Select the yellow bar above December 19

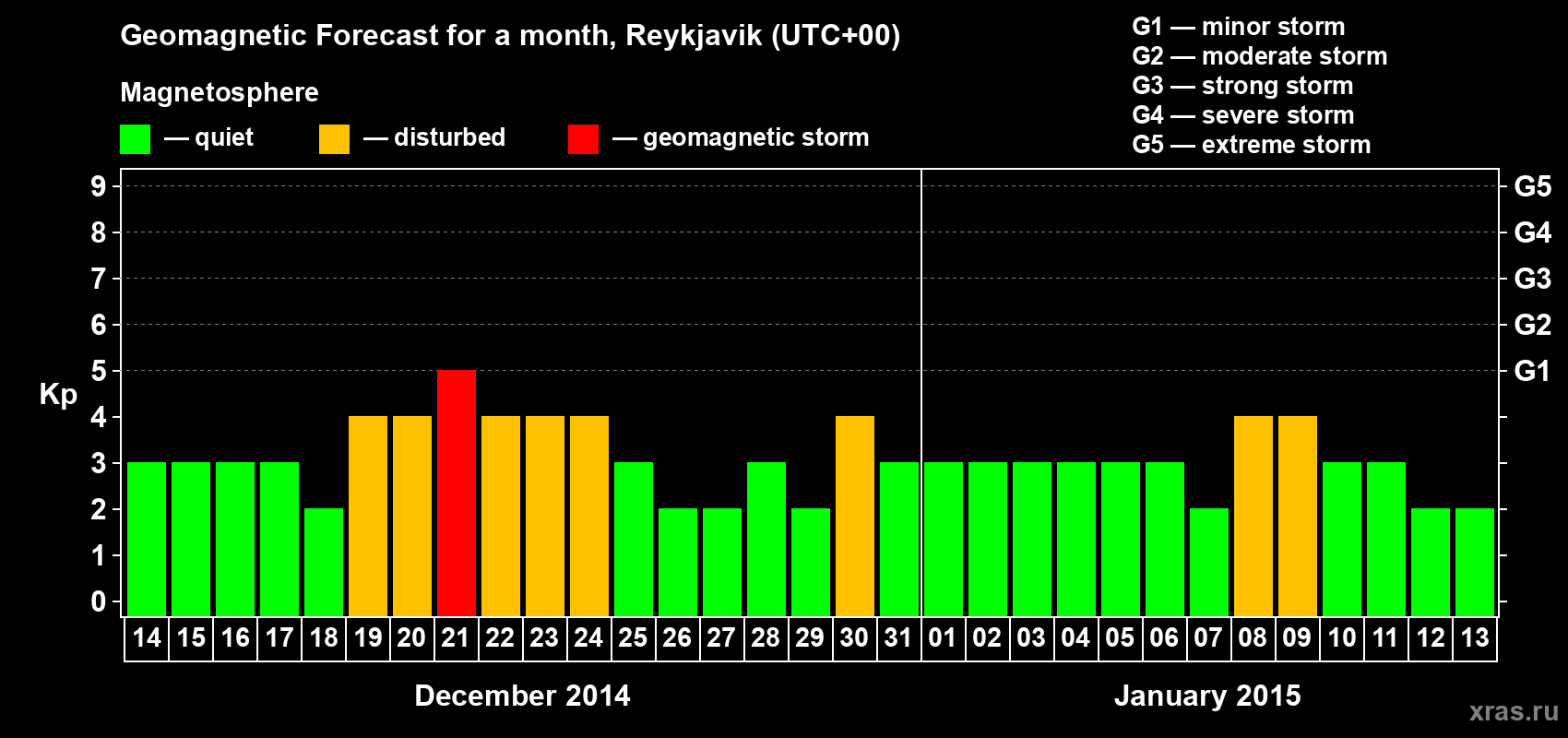click(368, 516)
